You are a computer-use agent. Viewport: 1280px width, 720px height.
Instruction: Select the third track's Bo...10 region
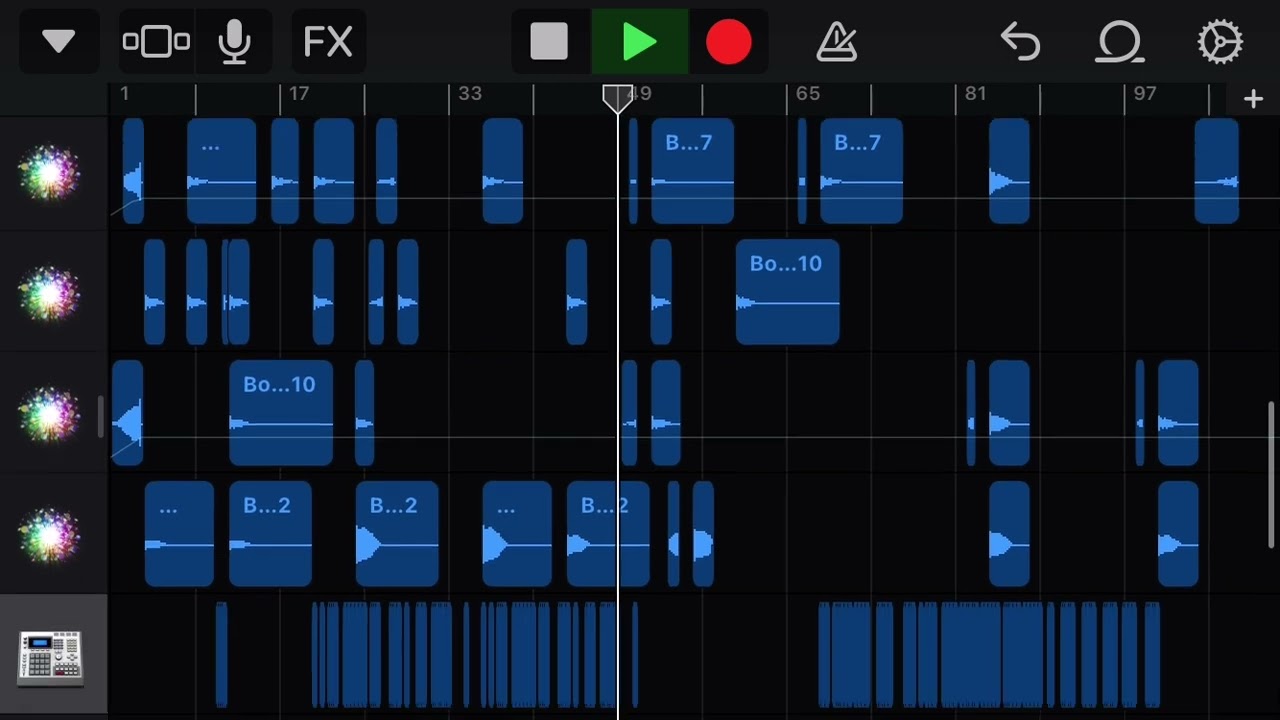(281, 413)
